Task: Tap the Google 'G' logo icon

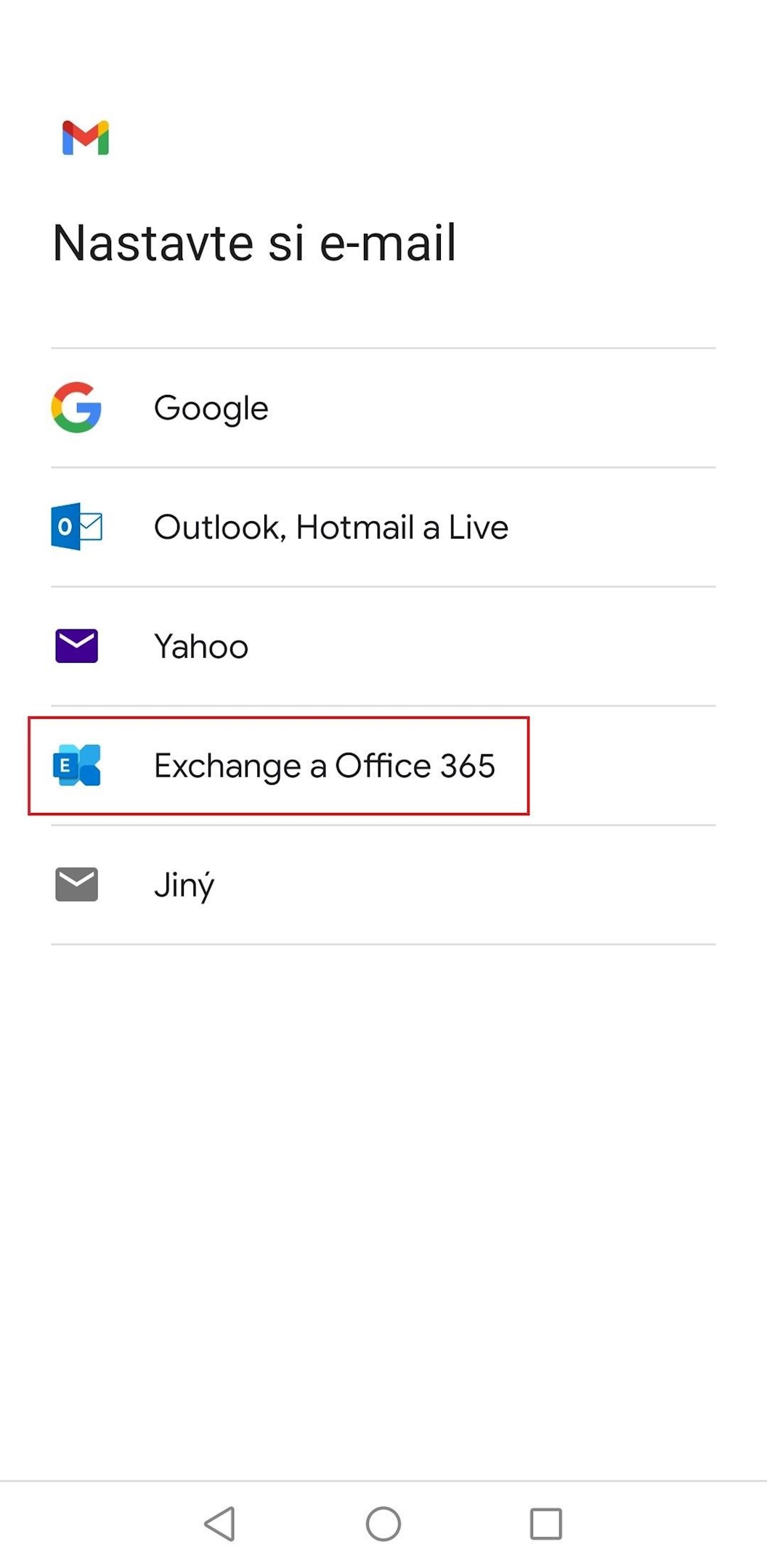Action: point(76,407)
